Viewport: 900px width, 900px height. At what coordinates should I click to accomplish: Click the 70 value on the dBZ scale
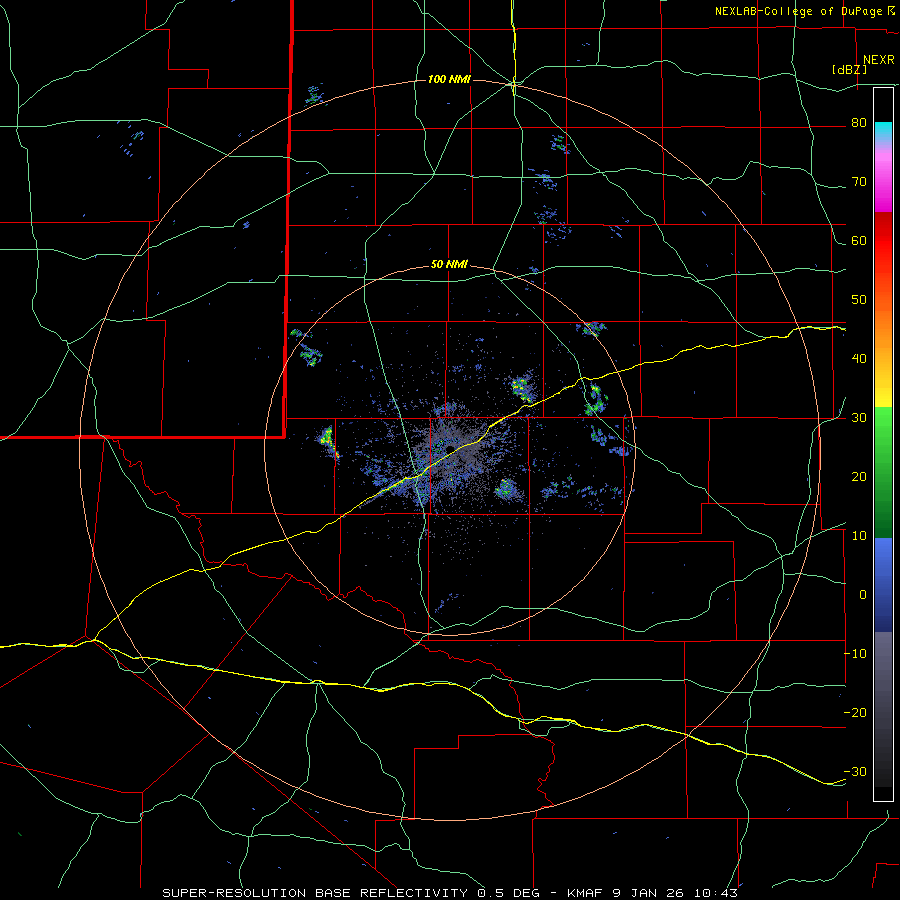859,182
